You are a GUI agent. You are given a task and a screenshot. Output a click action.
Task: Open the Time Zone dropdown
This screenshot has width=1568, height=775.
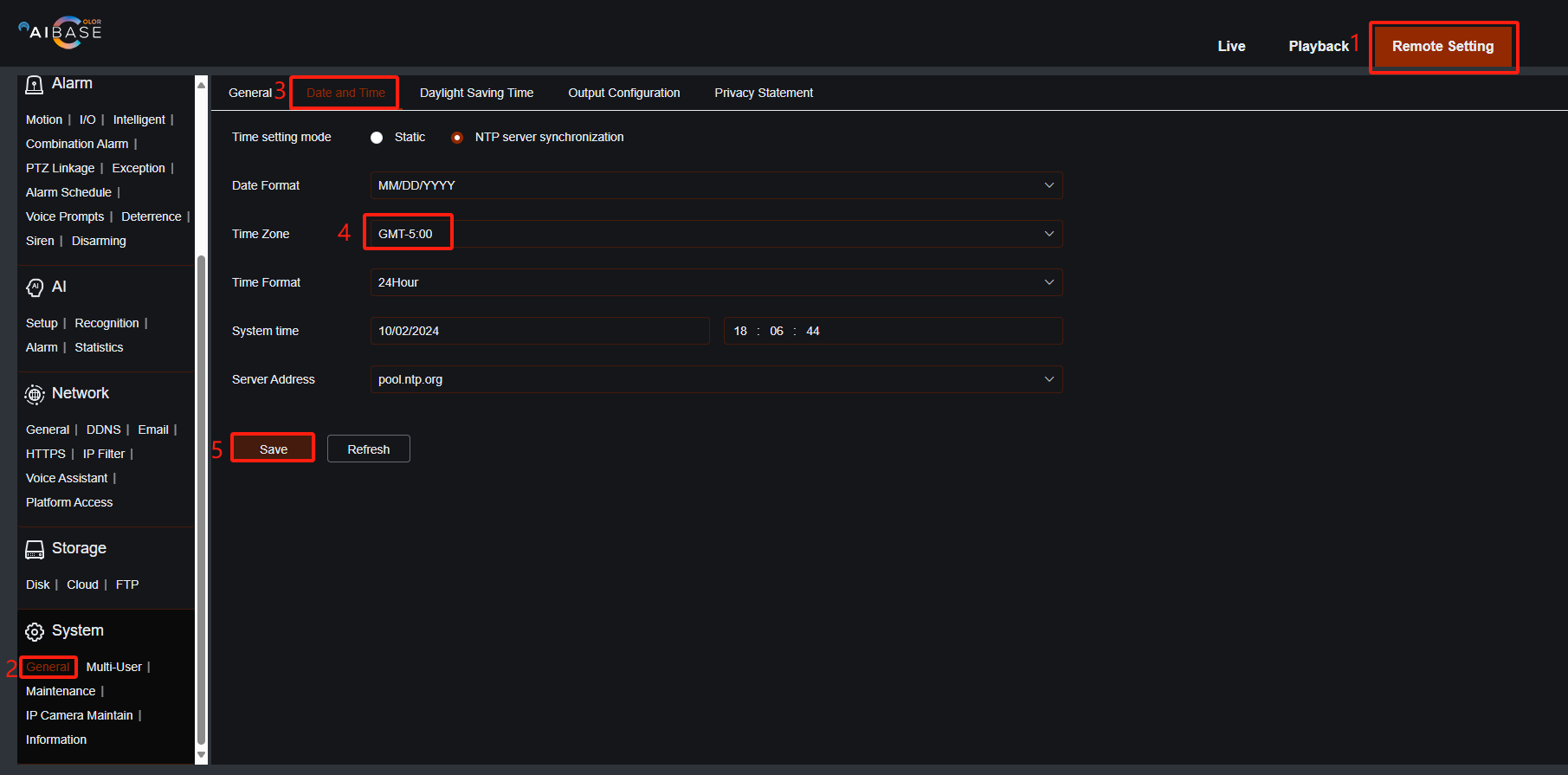[x=716, y=234]
